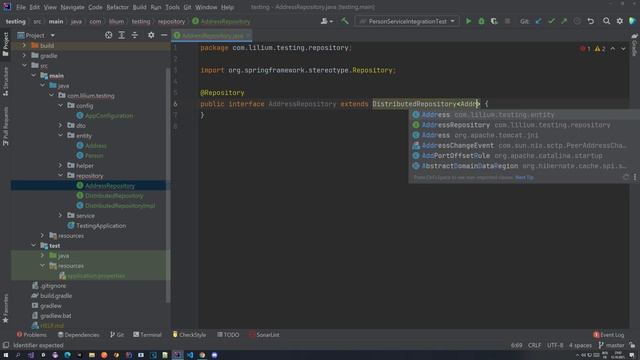Image resolution: width=640 pixels, height=360 pixels.
Task: Open the user account dropdown icon
Action: (327, 21)
